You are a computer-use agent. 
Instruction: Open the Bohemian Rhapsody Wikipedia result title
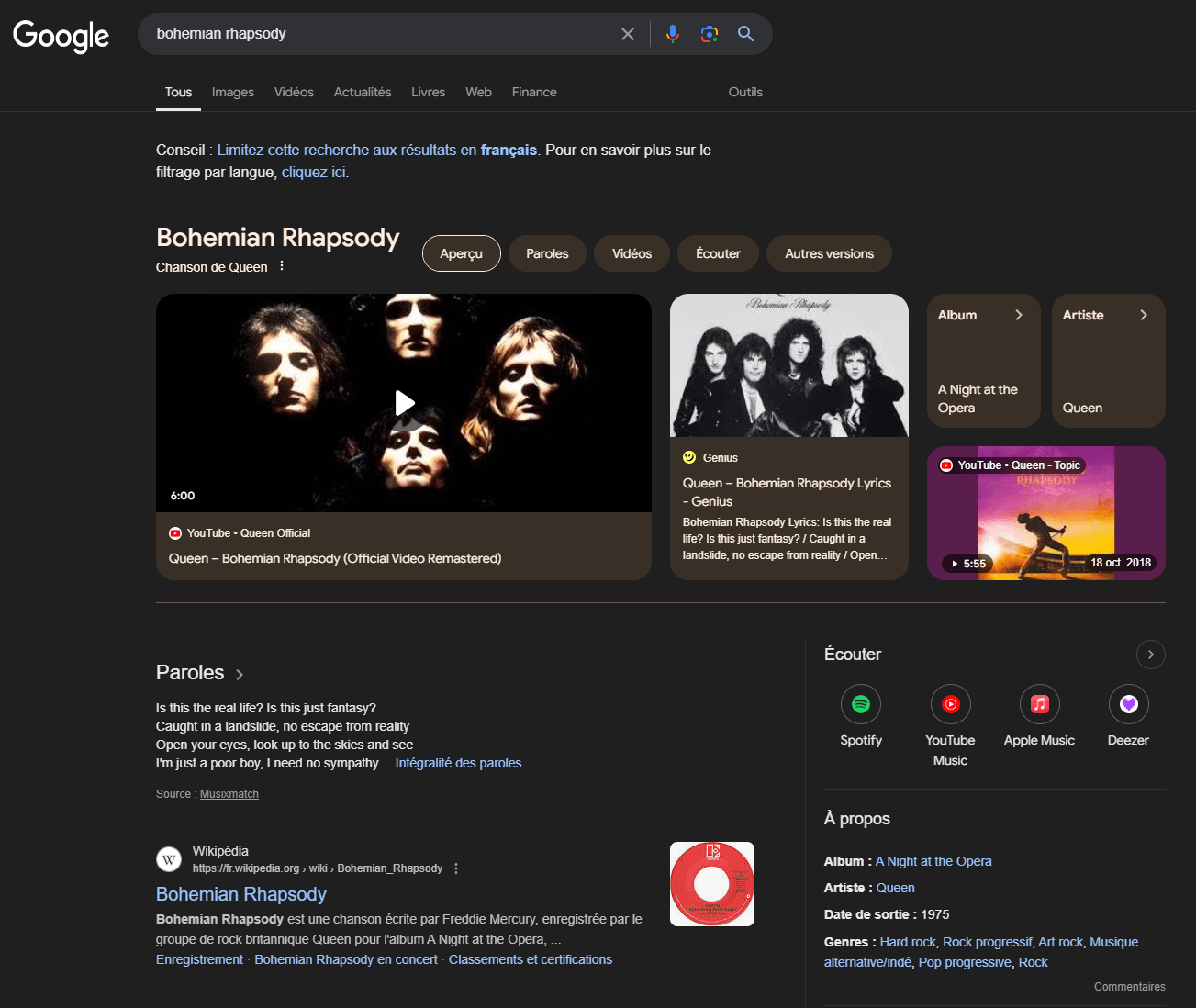241,894
